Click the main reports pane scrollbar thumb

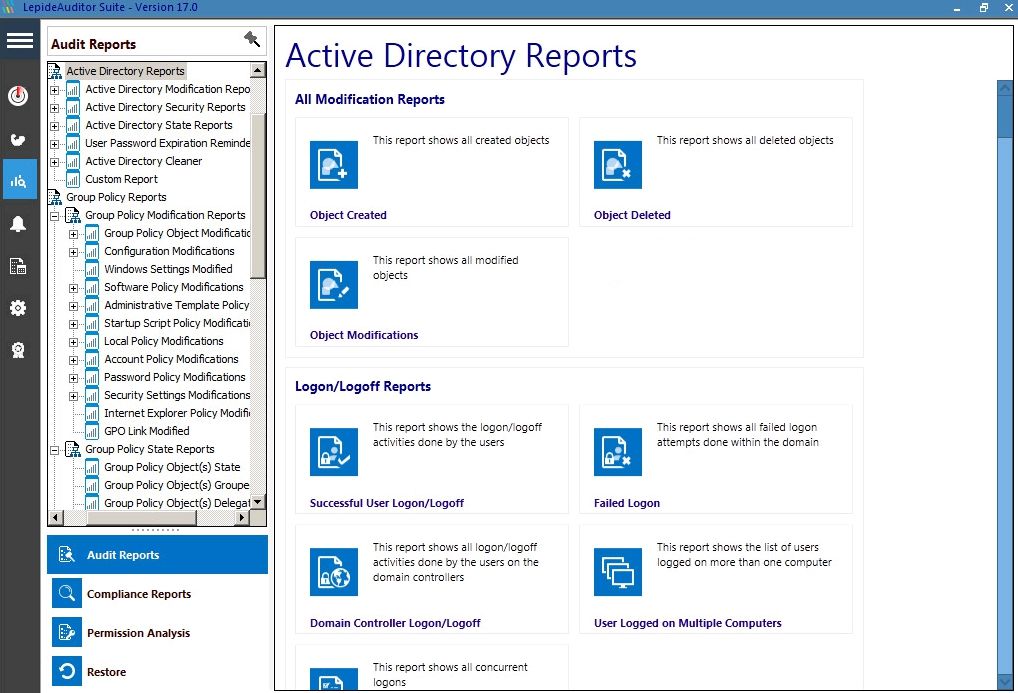1004,117
